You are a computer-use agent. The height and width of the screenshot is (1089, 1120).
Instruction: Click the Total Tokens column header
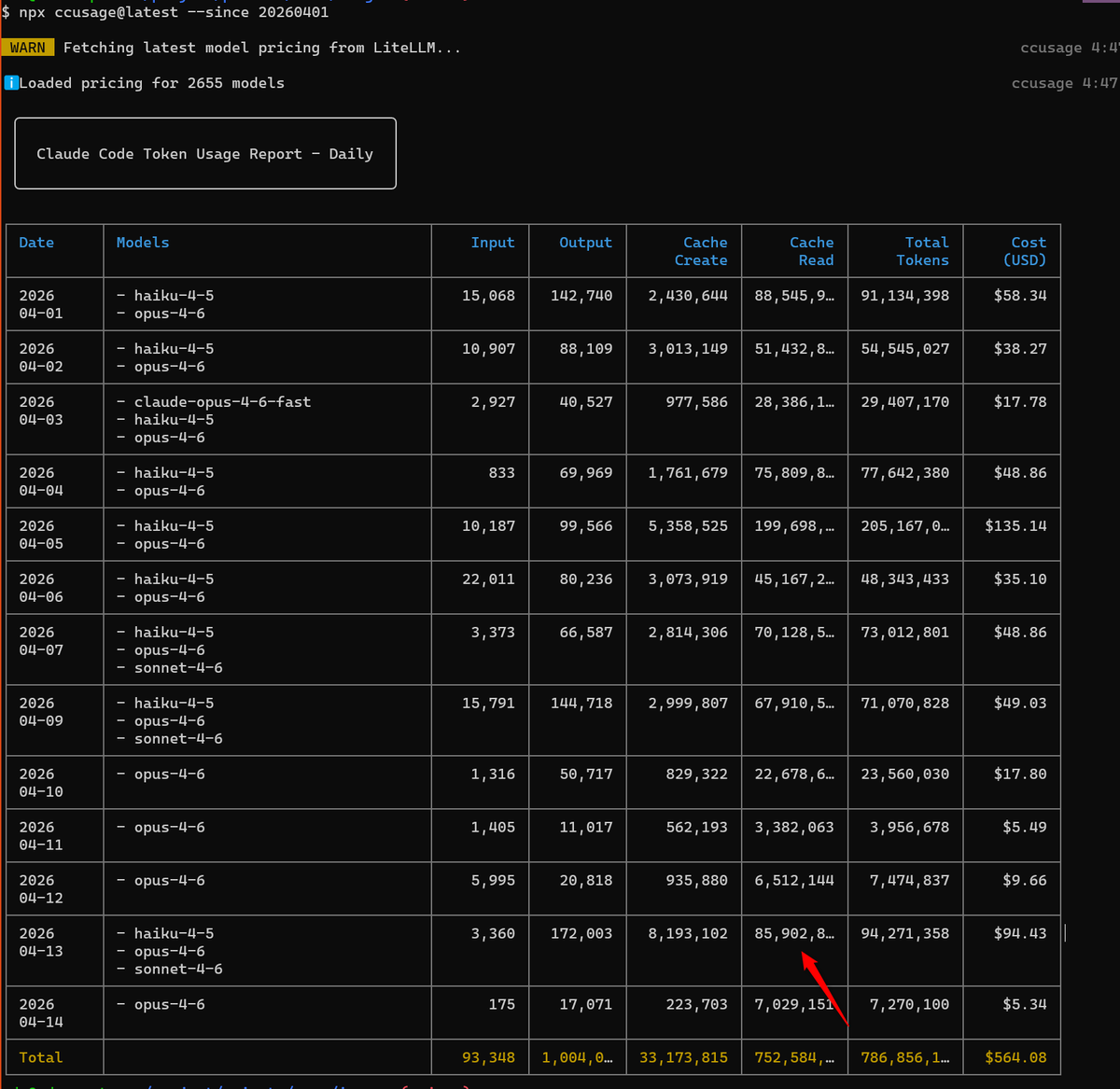pos(923,251)
